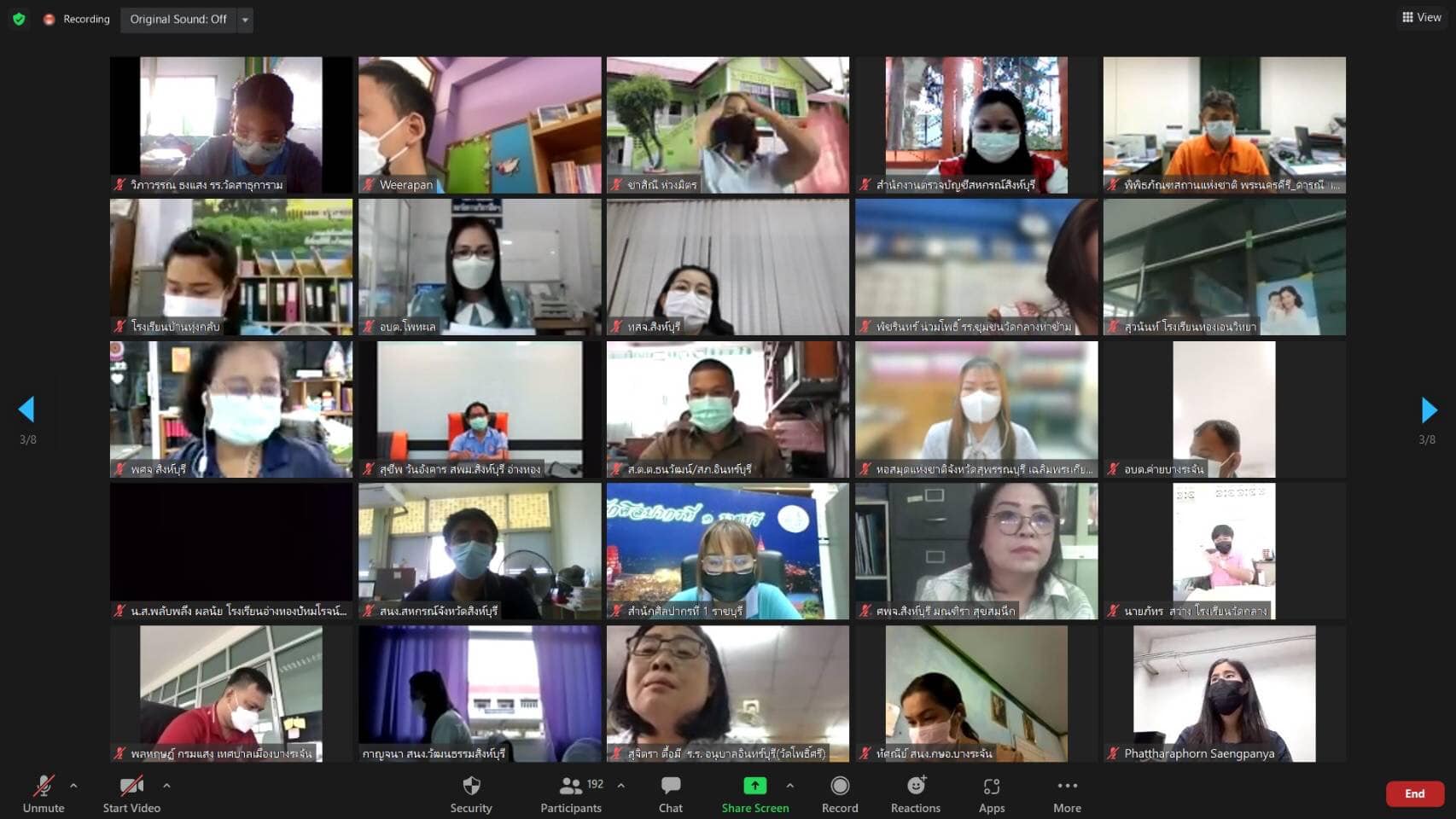Click the Record button
Viewport: 1456px width, 819px height.
840,794
